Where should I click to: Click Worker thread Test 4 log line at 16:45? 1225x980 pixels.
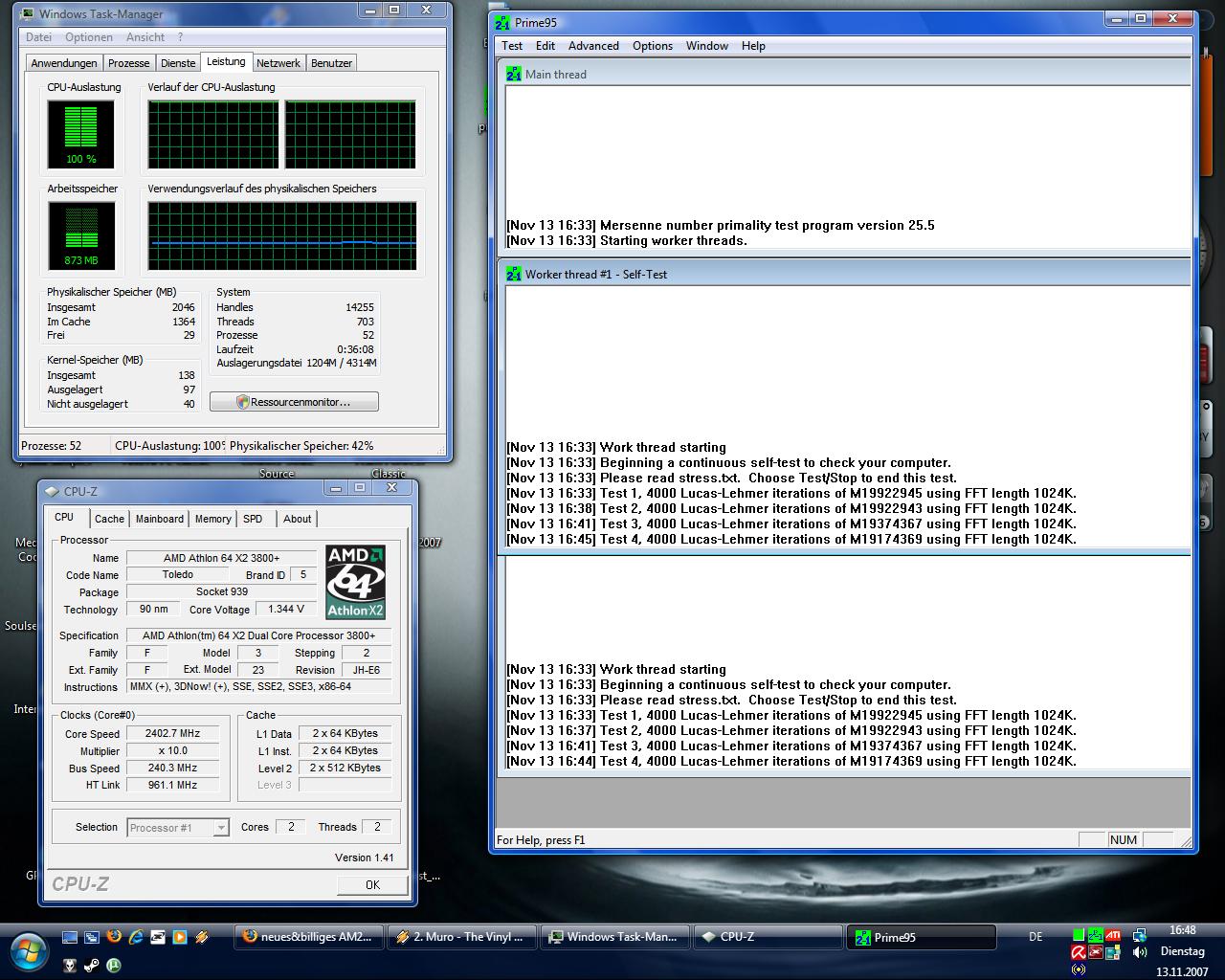[791, 539]
